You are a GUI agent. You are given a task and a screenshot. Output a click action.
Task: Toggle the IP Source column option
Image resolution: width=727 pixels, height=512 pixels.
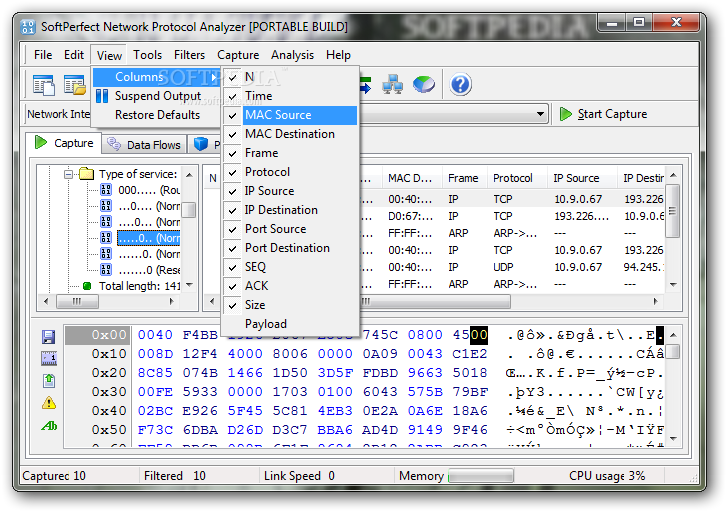[x=290, y=191]
